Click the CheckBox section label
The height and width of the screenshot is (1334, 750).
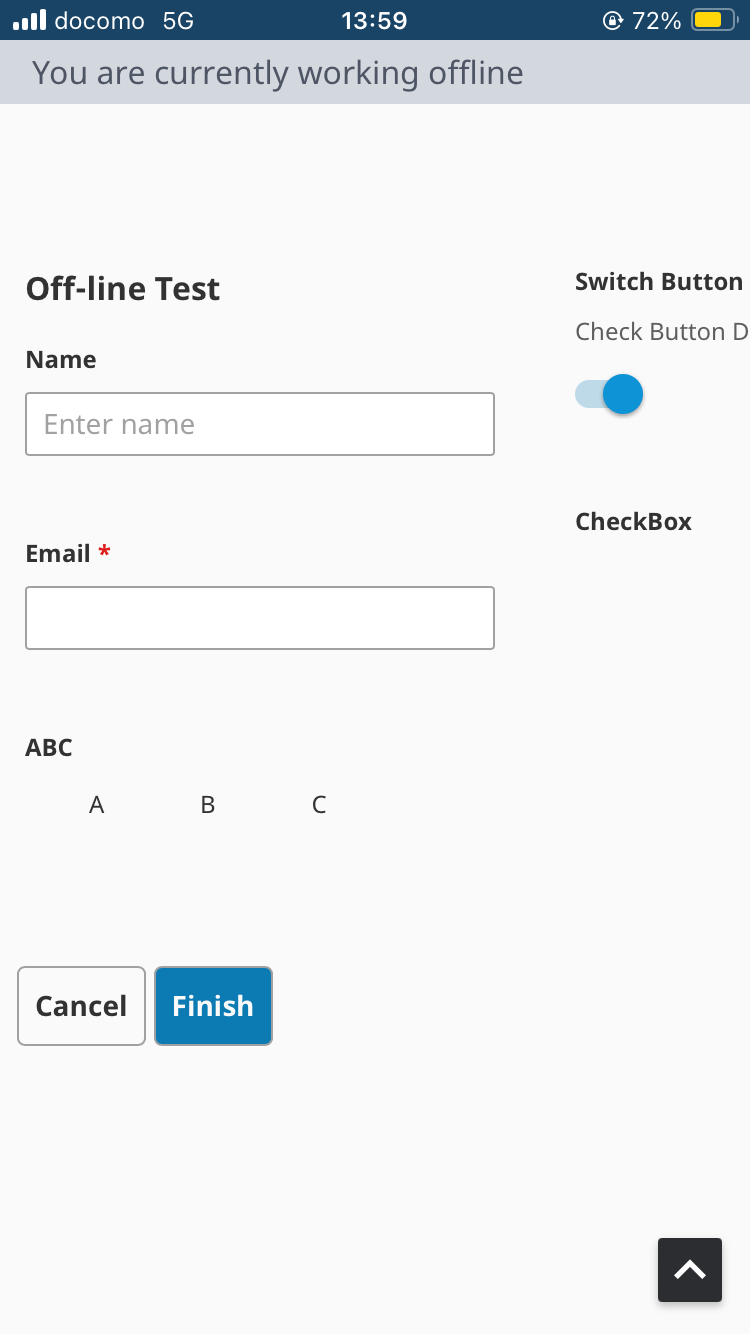633,521
